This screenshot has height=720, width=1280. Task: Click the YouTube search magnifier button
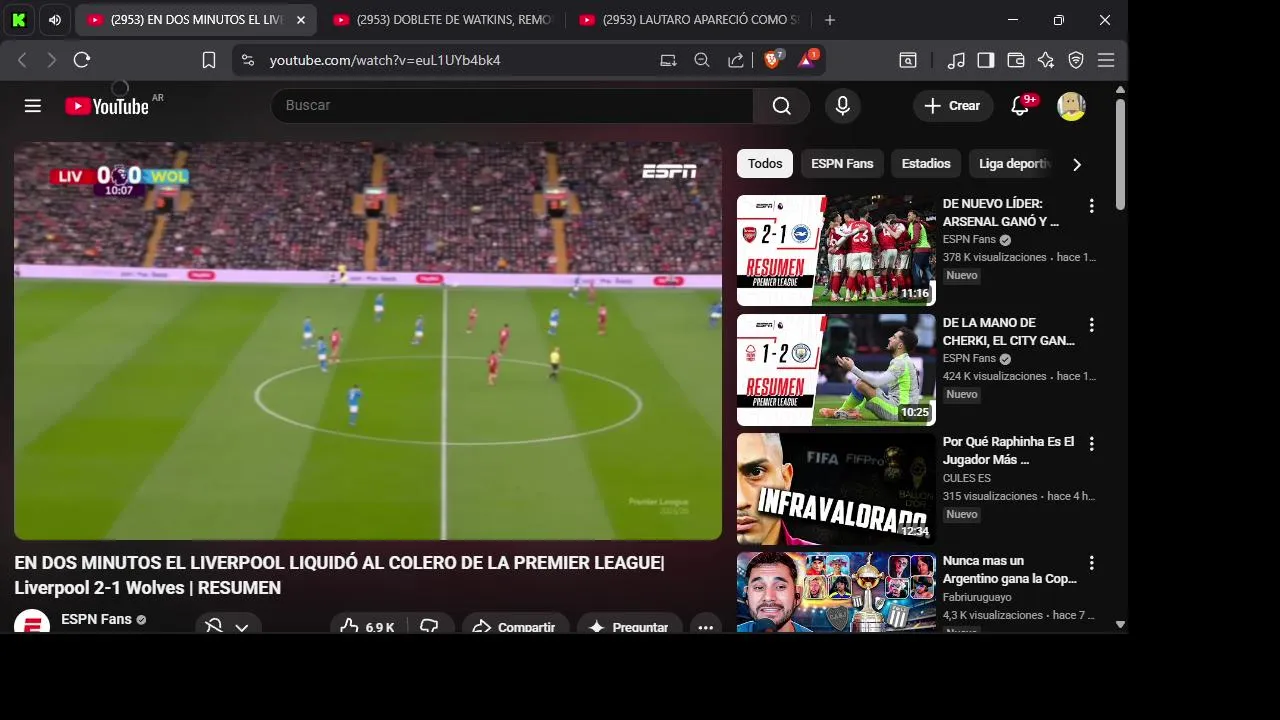click(x=782, y=106)
